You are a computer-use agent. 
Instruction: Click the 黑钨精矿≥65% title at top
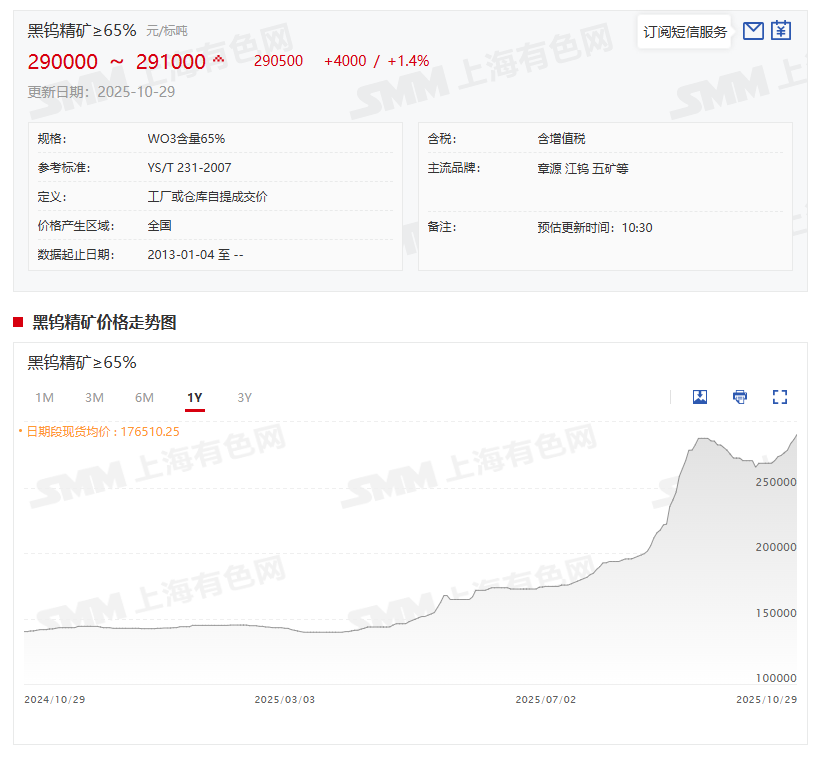point(82,31)
